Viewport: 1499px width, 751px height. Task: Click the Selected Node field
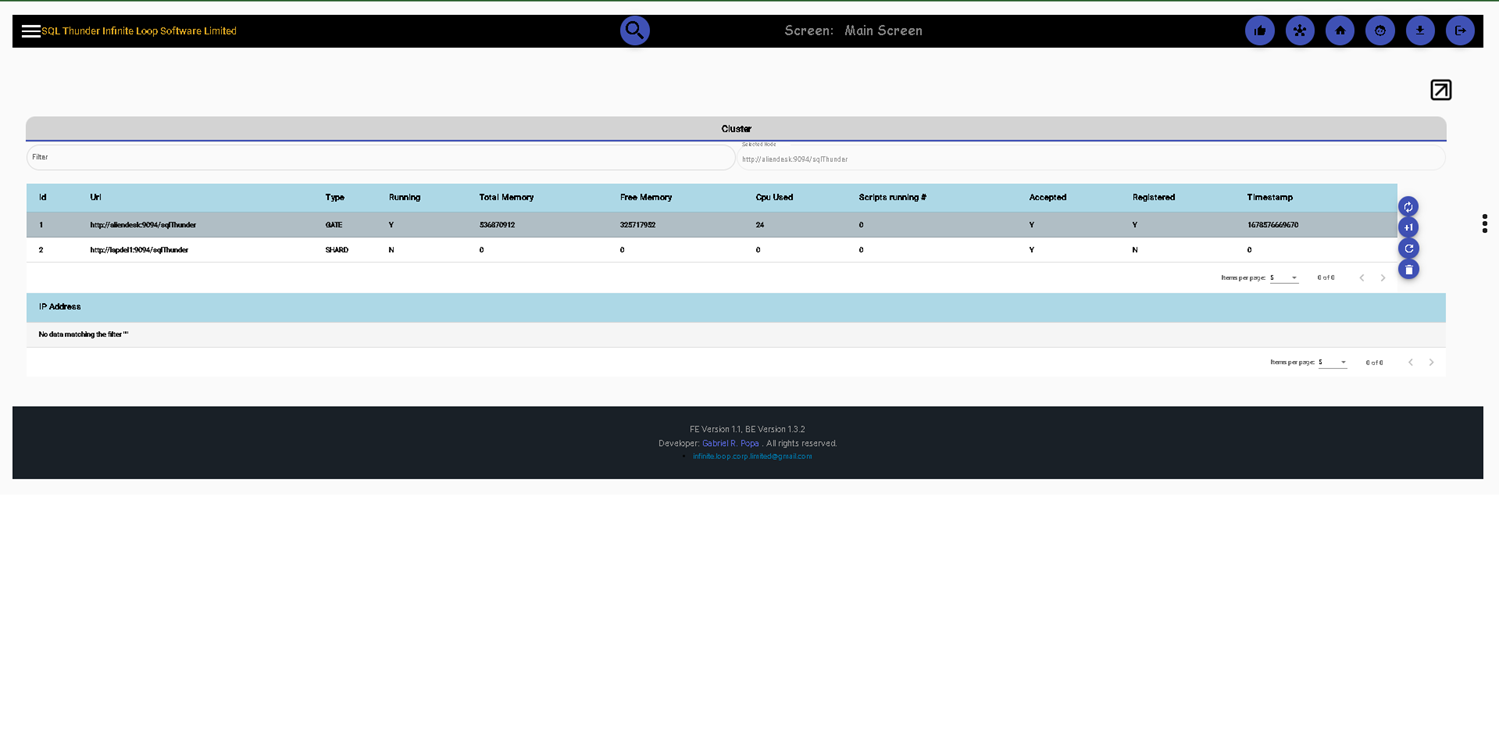[1091, 158]
